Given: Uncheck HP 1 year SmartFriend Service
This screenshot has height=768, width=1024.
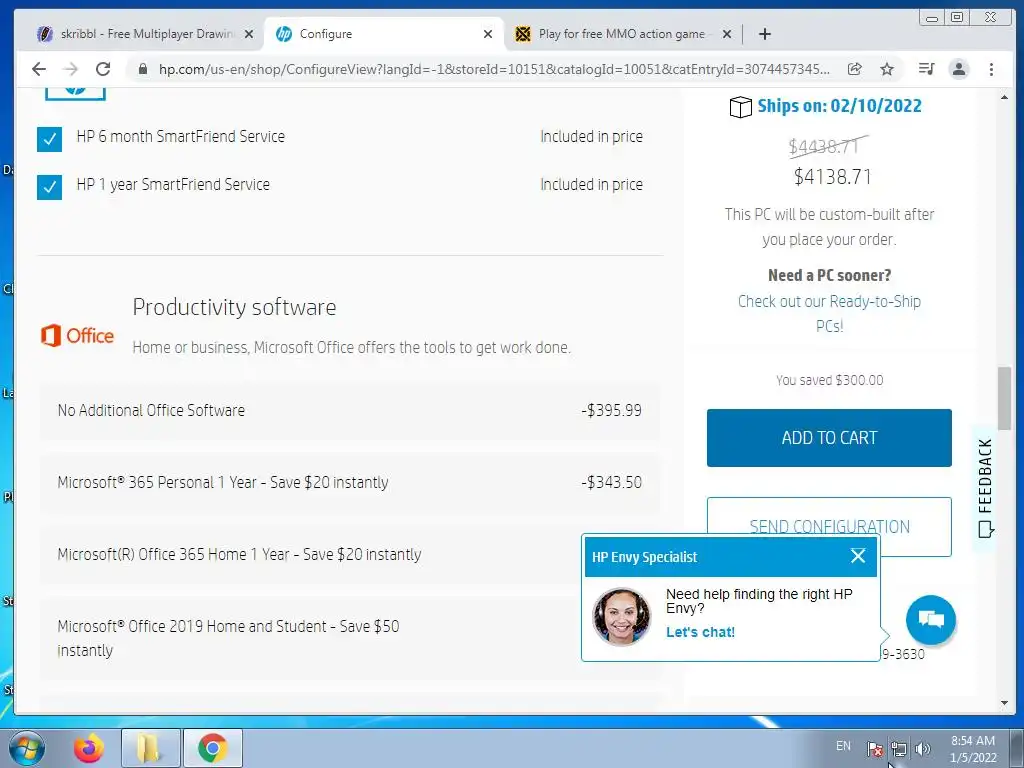Looking at the screenshot, I should pyautogui.click(x=50, y=187).
